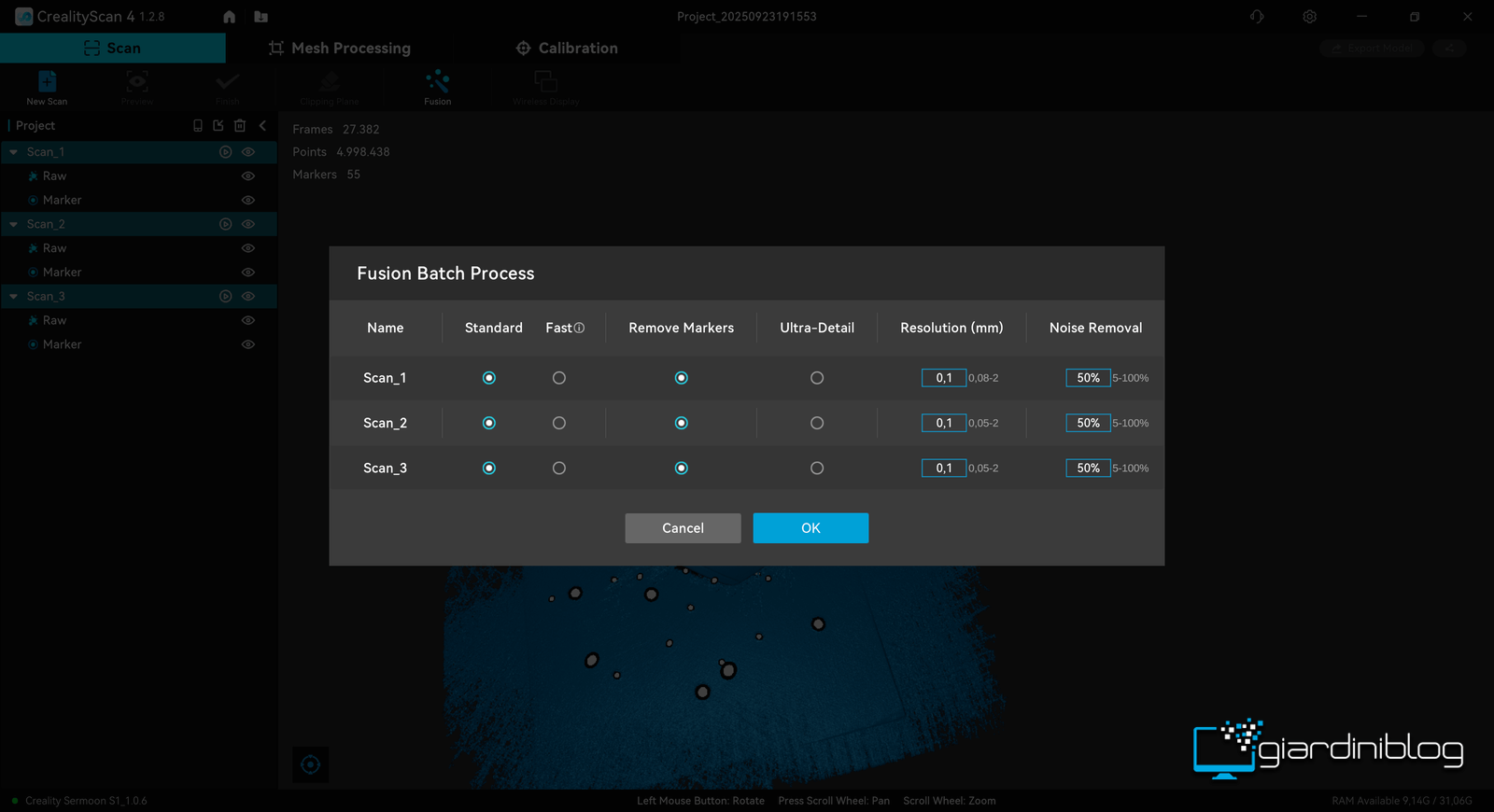The width and height of the screenshot is (1494, 812).
Task: Collapse the Scan_1 tree node
Action: tap(14, 152)
